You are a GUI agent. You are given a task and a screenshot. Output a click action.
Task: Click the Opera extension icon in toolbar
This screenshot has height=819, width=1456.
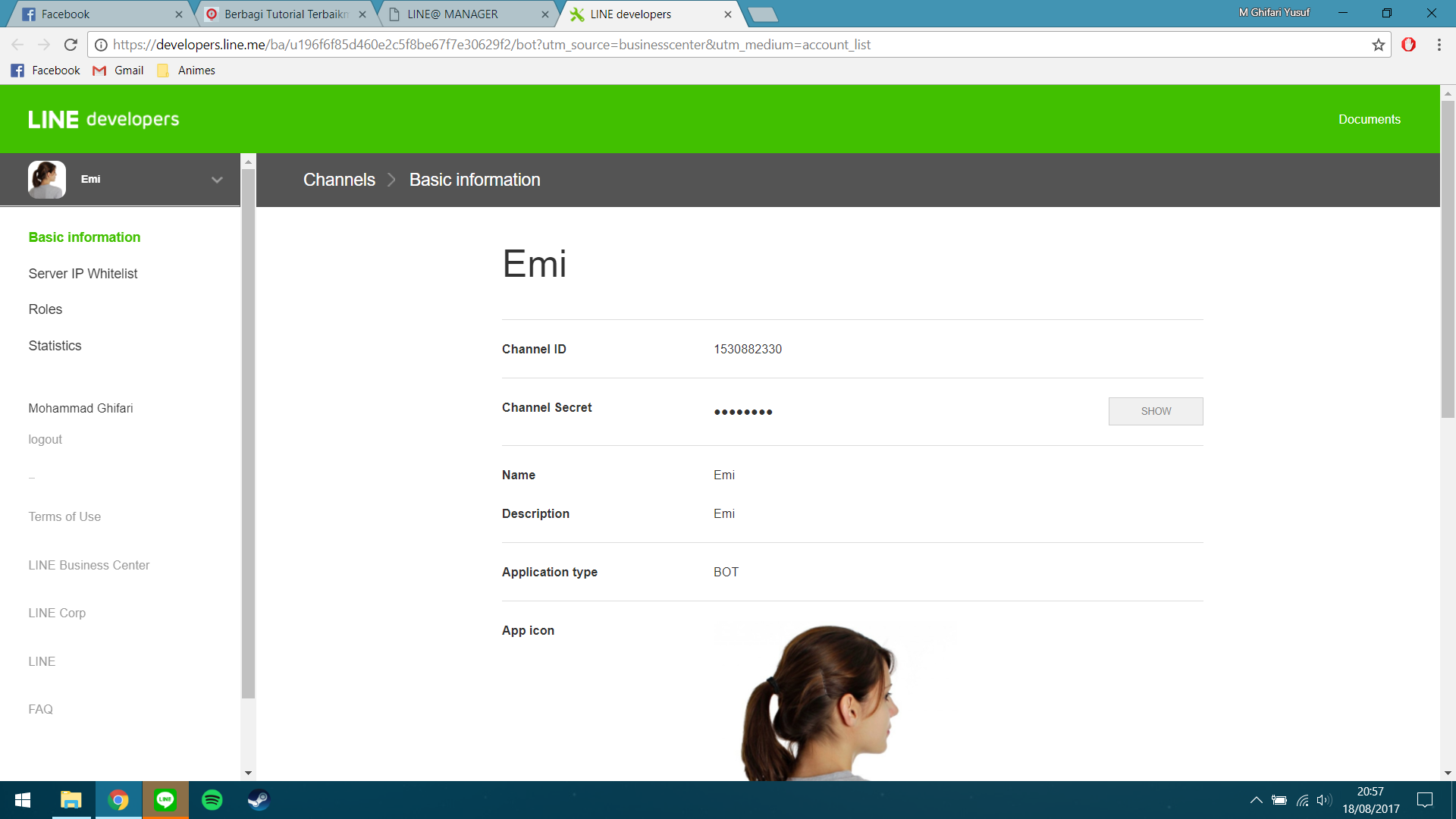[x=1408, y=45]
